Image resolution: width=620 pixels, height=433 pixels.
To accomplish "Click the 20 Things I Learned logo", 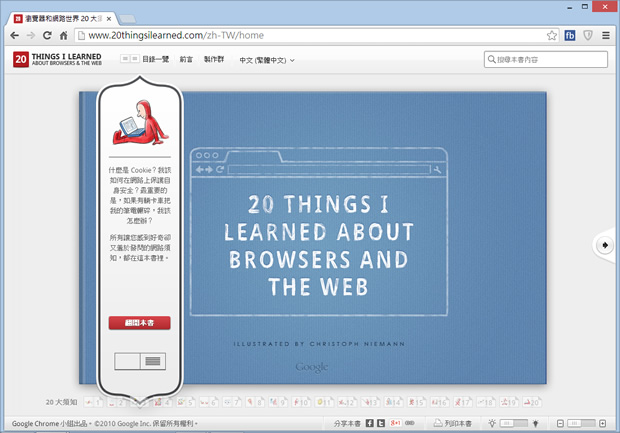I will click(58, 60).
